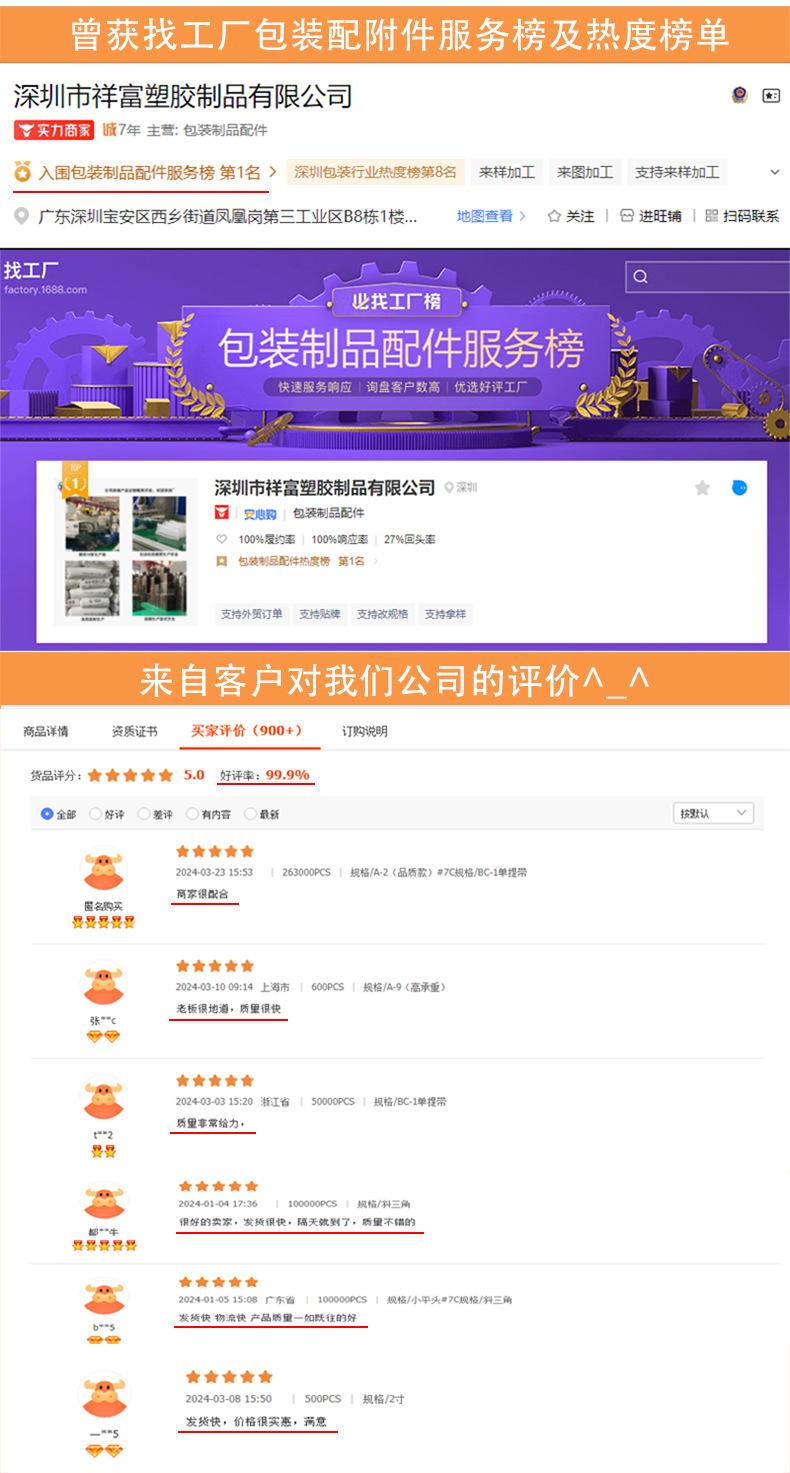Open the 按默认 sort dropdown
Viewport: 790px width, 1473px height.
click(713, 813)
